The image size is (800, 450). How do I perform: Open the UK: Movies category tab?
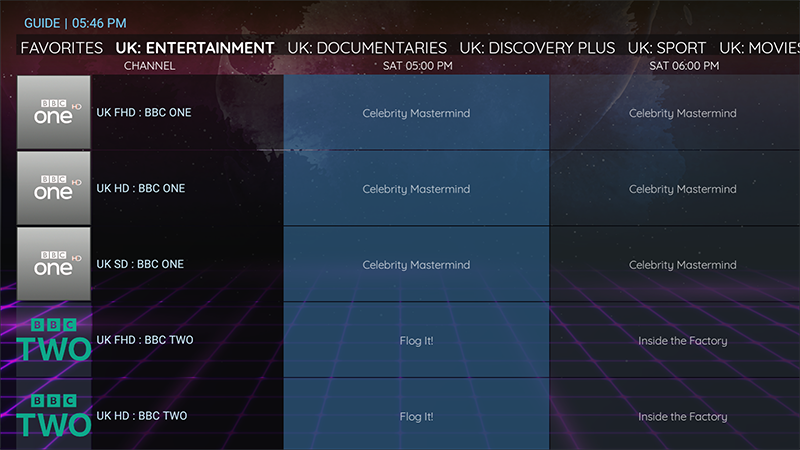759,48
